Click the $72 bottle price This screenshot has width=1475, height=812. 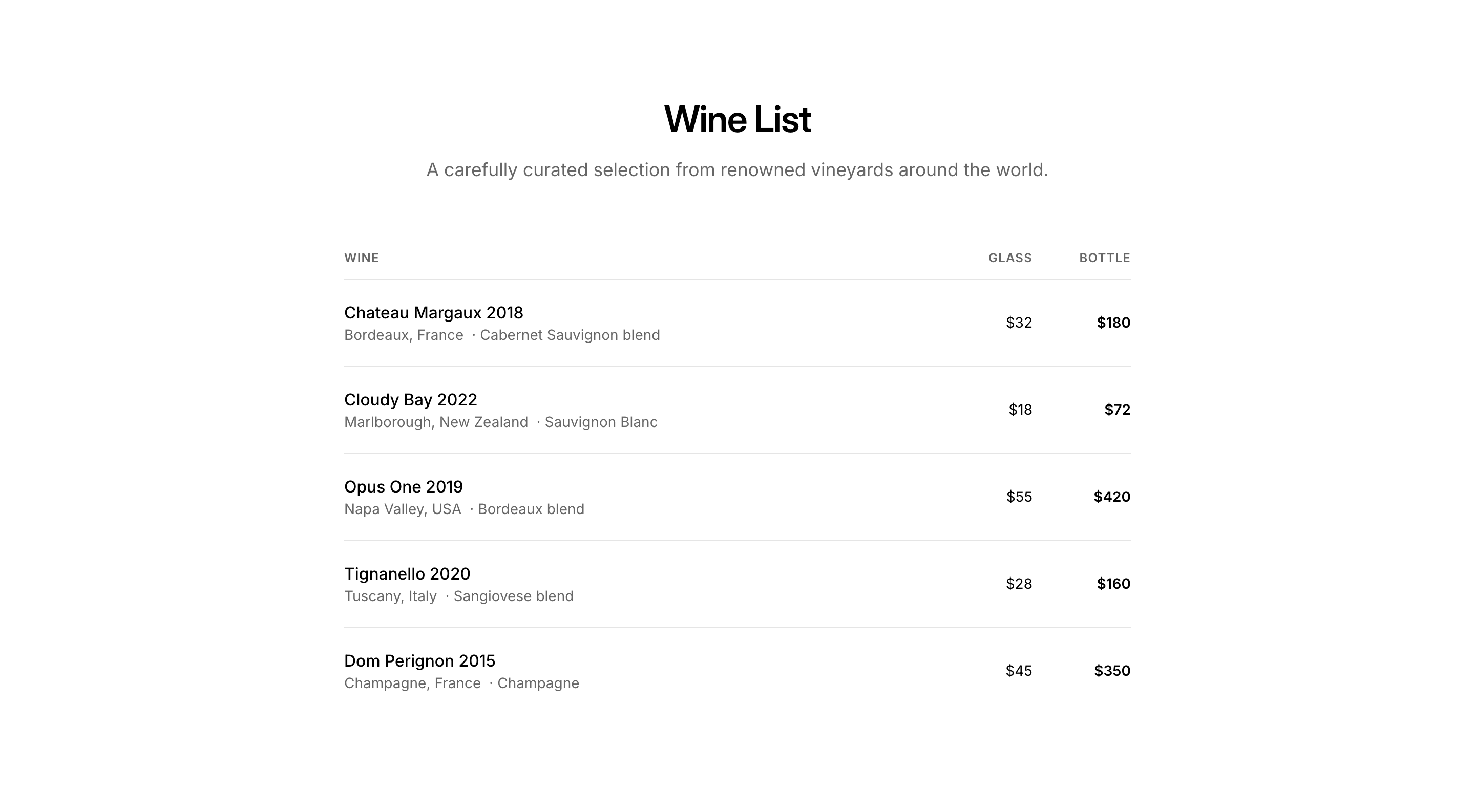tap(1116, 410)
